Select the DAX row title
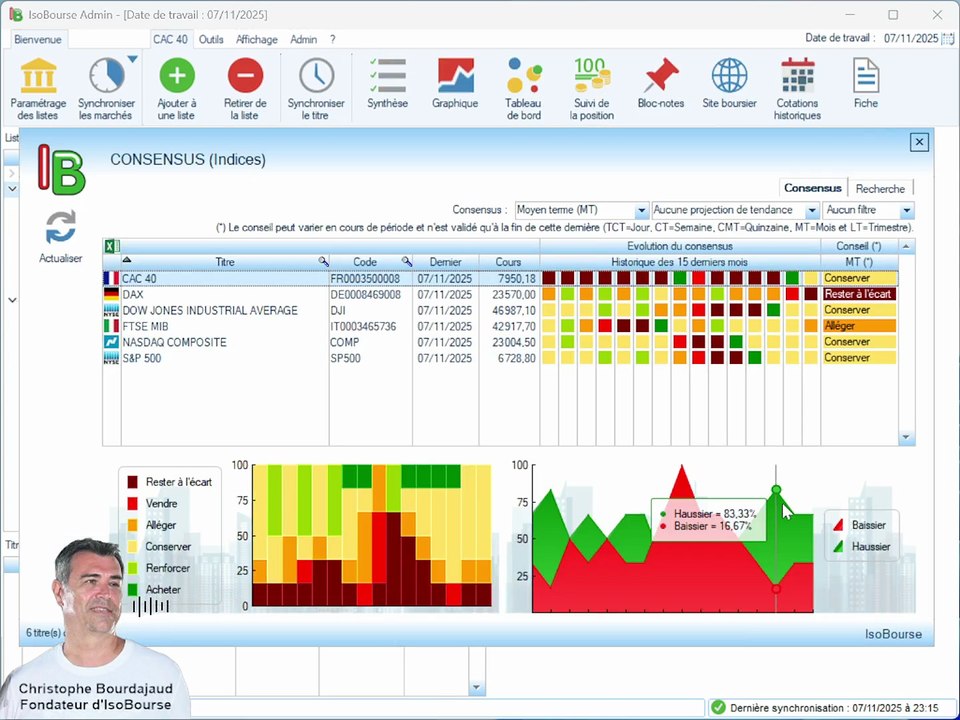This screenshot has width=960, height=720. click(133, 294)
